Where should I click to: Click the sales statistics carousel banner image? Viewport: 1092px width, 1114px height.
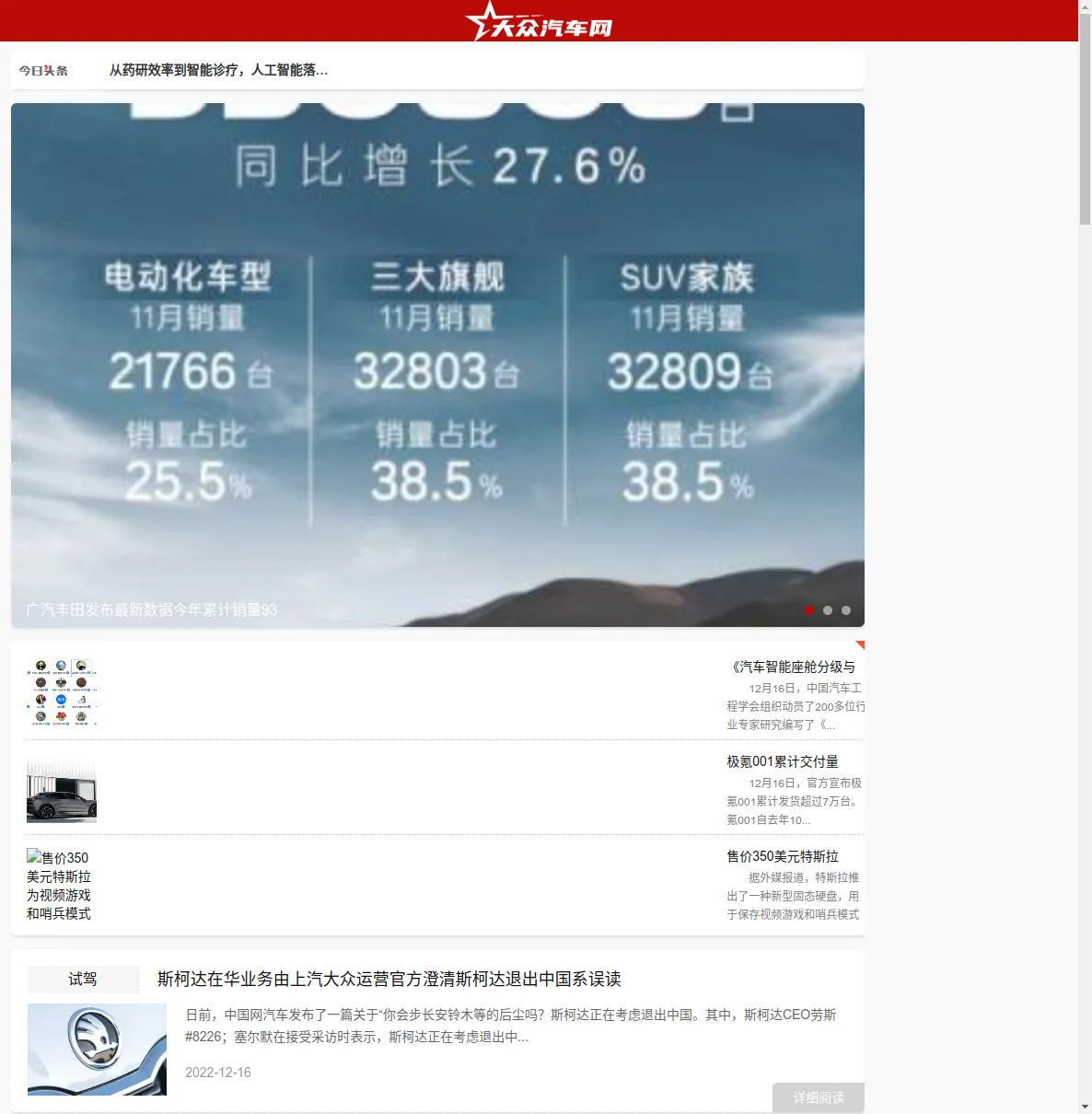(437, 365)
